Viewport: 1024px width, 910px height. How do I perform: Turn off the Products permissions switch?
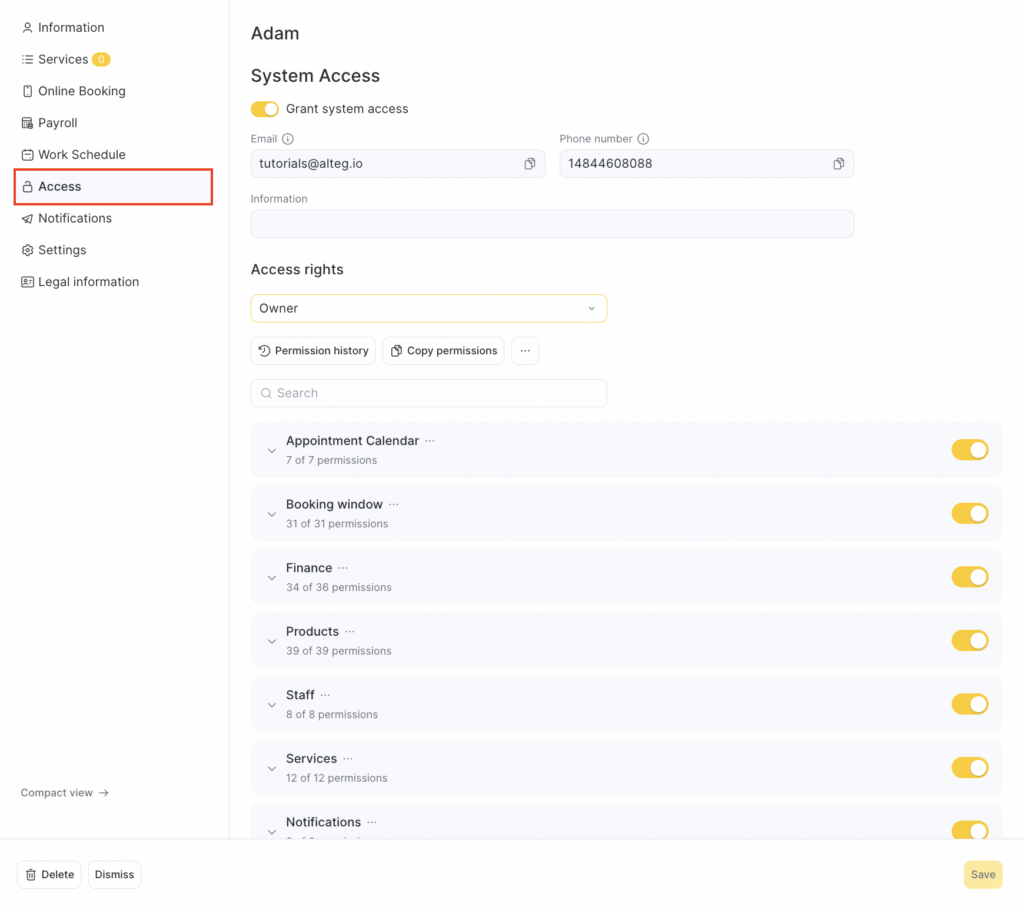point(969,640)
